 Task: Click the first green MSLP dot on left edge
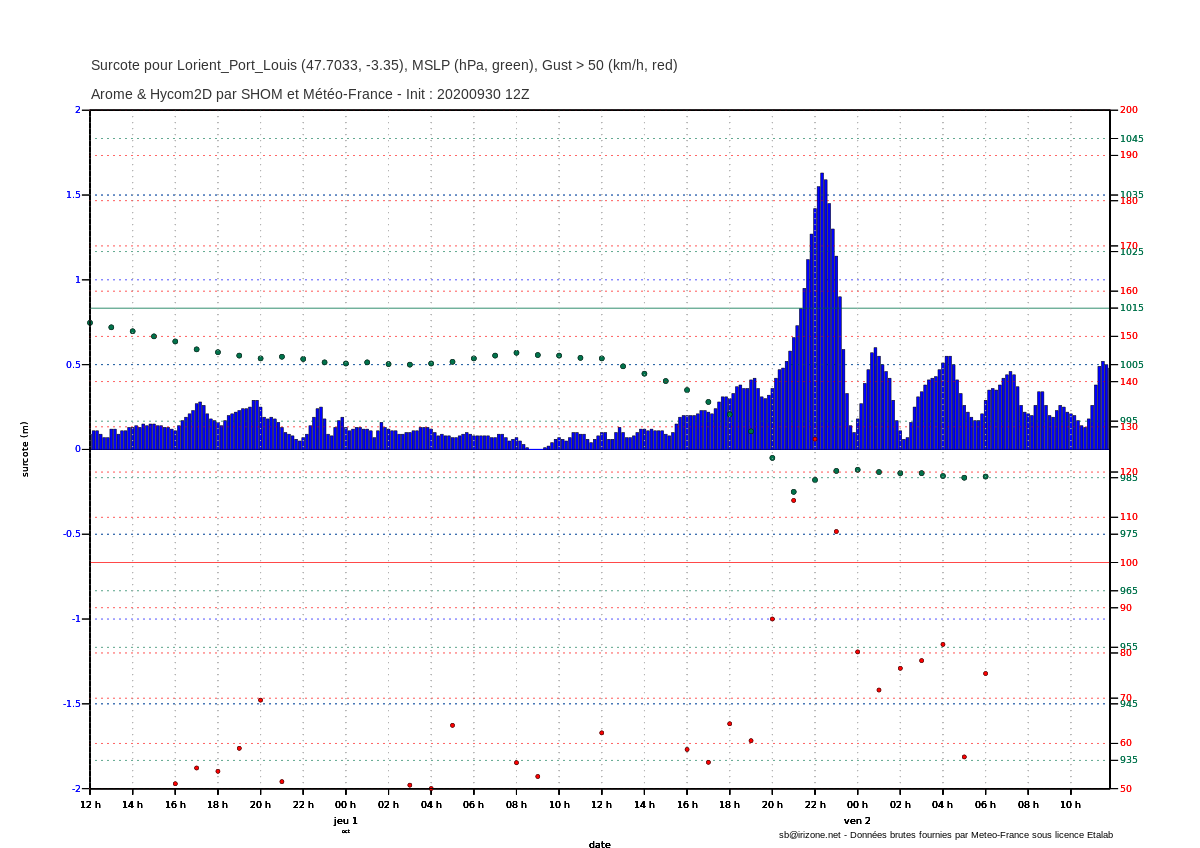click(90, 323)
